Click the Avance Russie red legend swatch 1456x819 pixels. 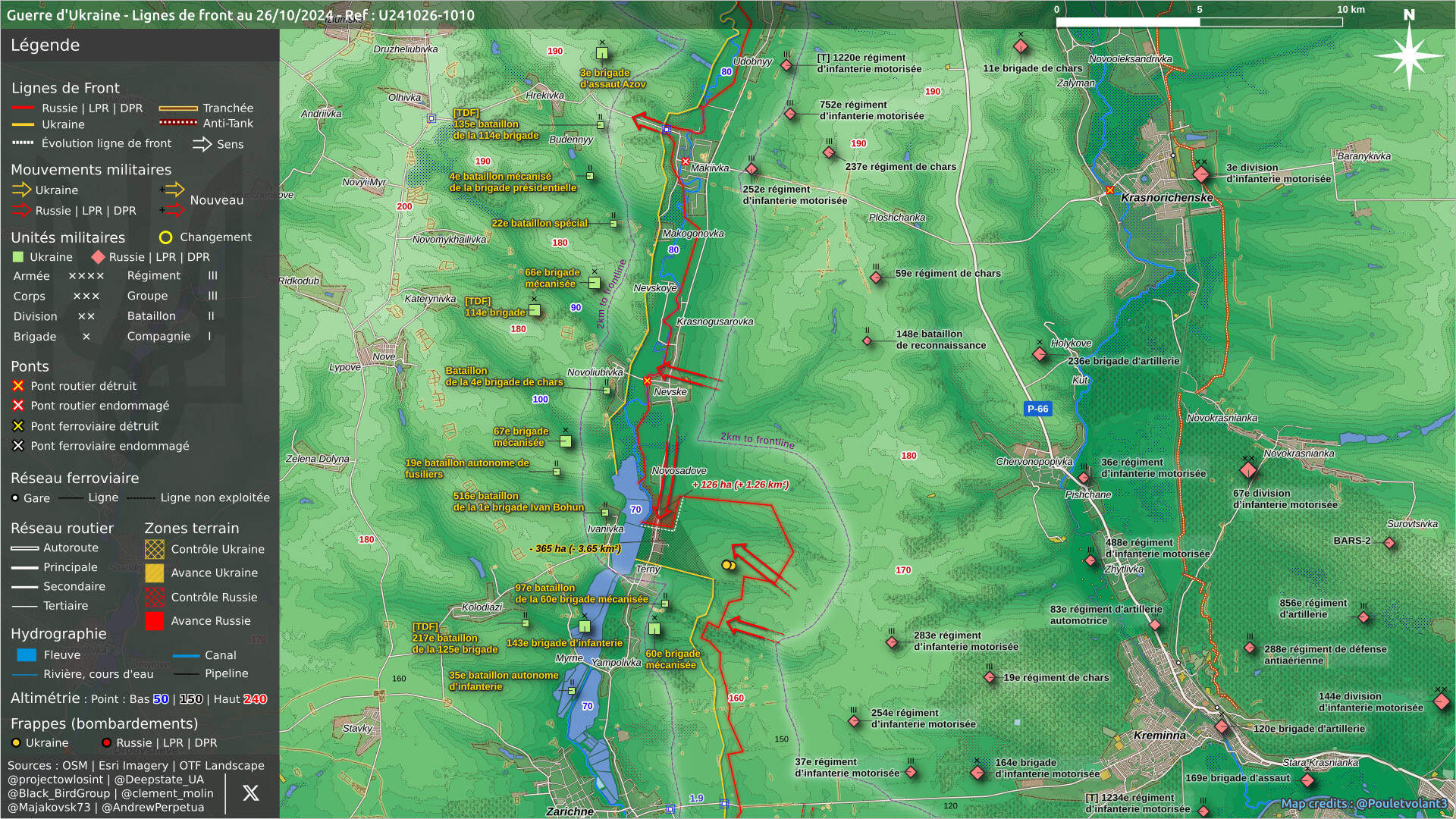pos(155,621)
